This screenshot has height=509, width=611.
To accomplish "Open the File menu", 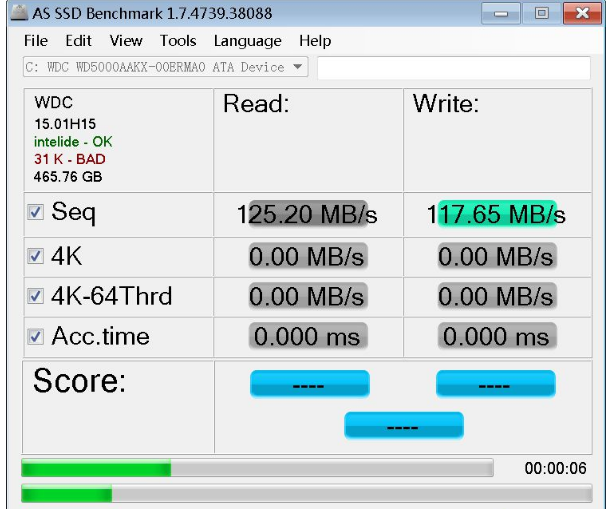I will [35, 41].
